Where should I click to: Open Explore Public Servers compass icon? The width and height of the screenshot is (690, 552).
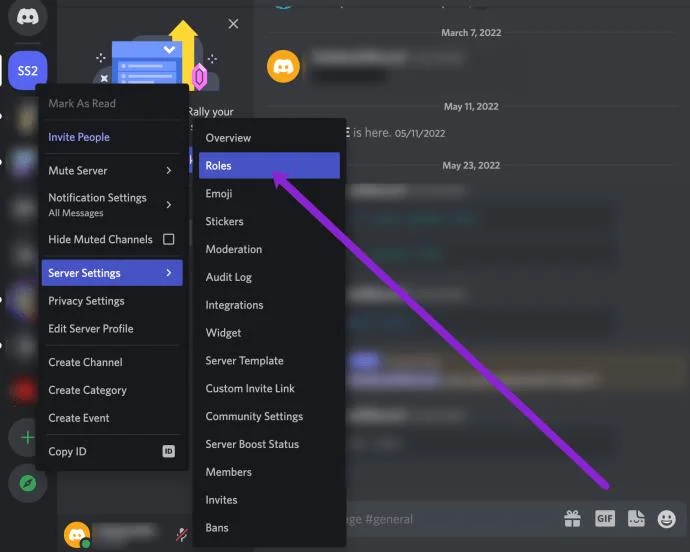(27, 483)
